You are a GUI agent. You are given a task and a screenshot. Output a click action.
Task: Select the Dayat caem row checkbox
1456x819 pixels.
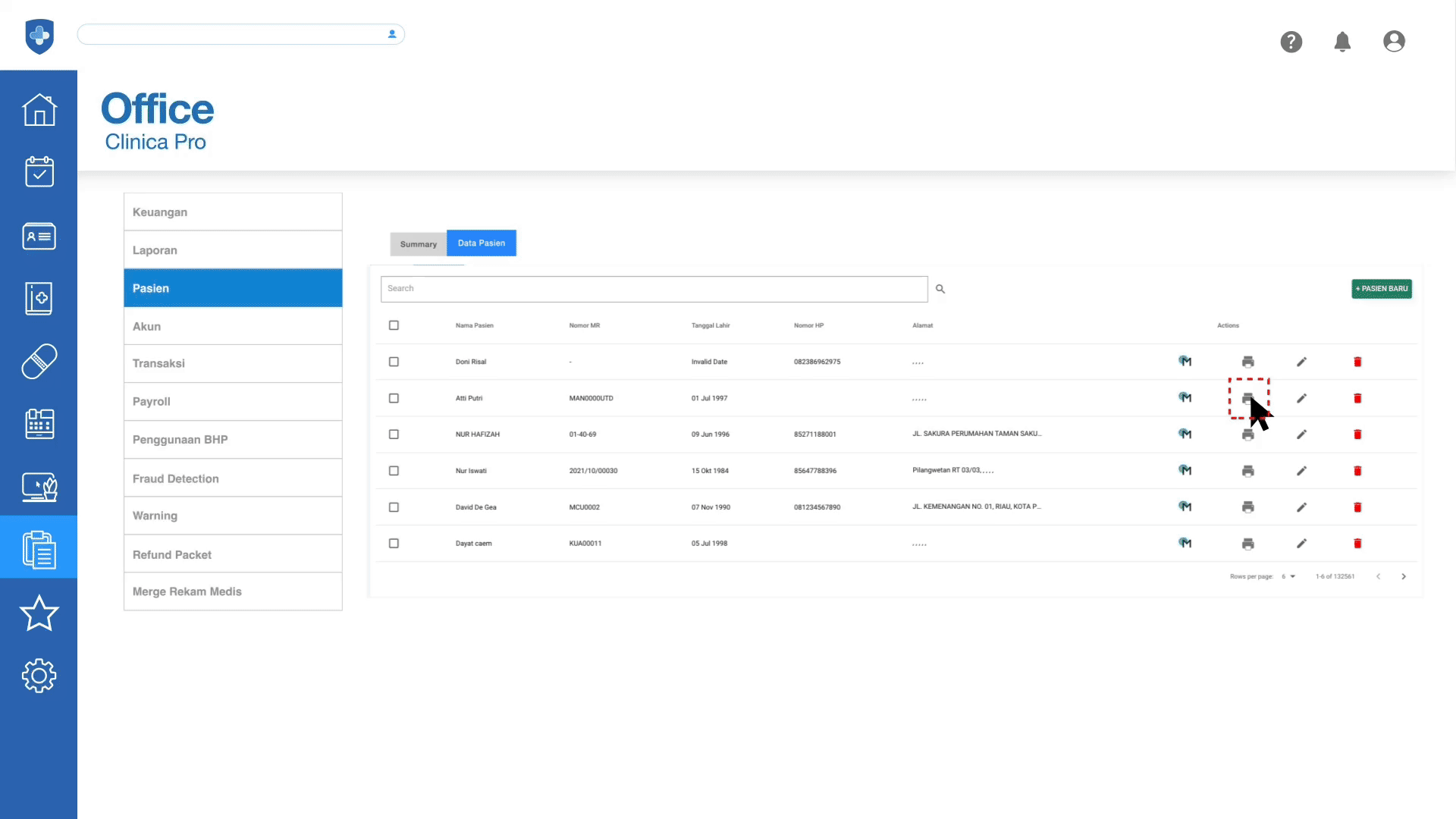click(394, 544)
